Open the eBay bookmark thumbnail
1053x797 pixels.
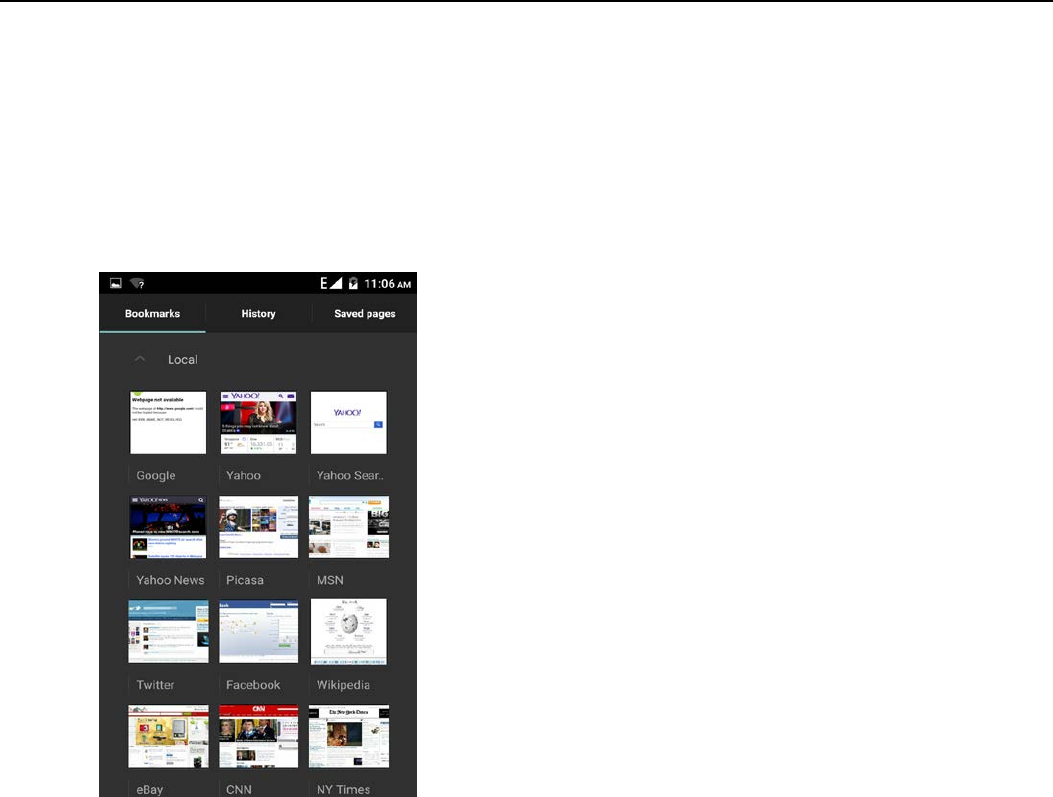pos(169,736)
